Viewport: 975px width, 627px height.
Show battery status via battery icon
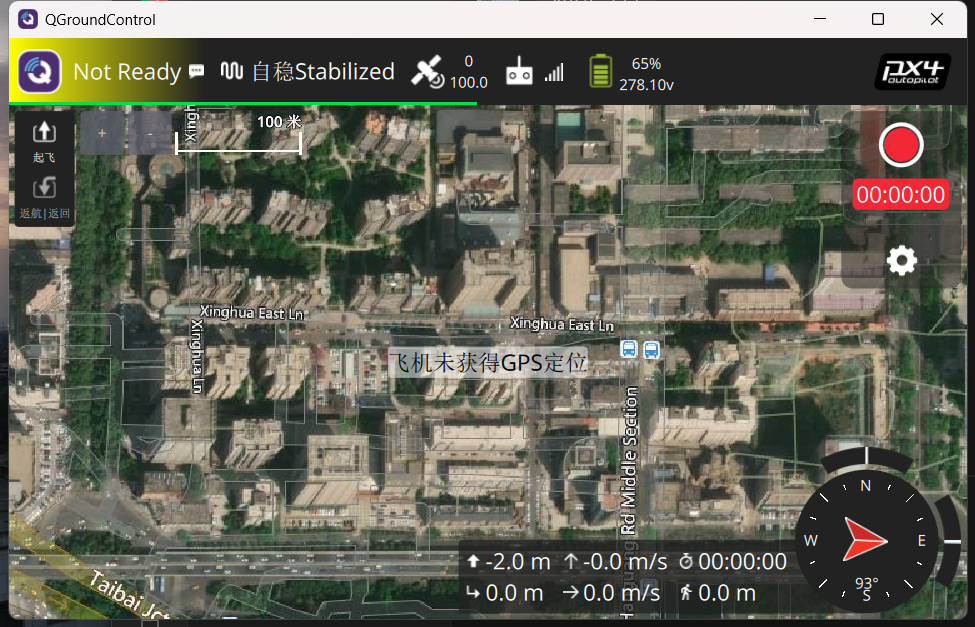[600, 72]
